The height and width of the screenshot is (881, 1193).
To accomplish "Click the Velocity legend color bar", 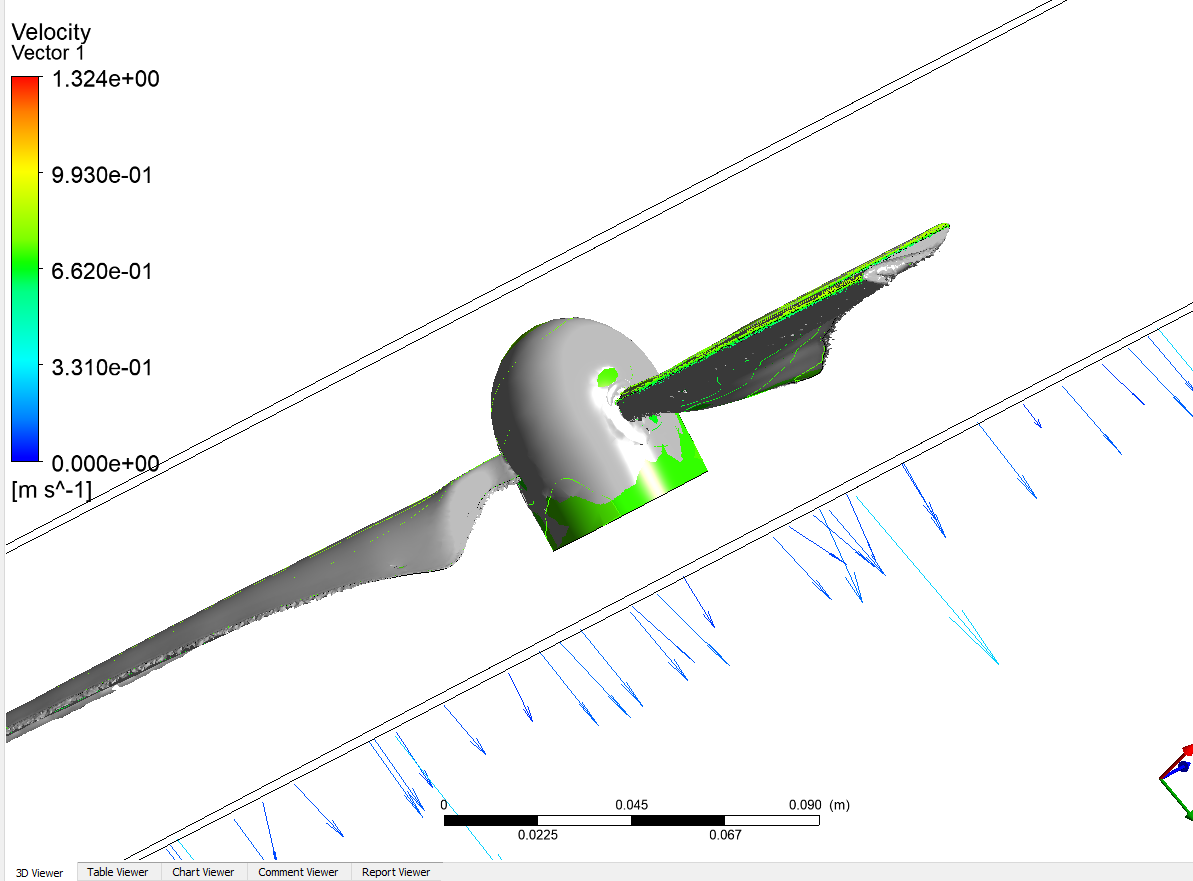I will pyautogui.click(x=25, y=268).
